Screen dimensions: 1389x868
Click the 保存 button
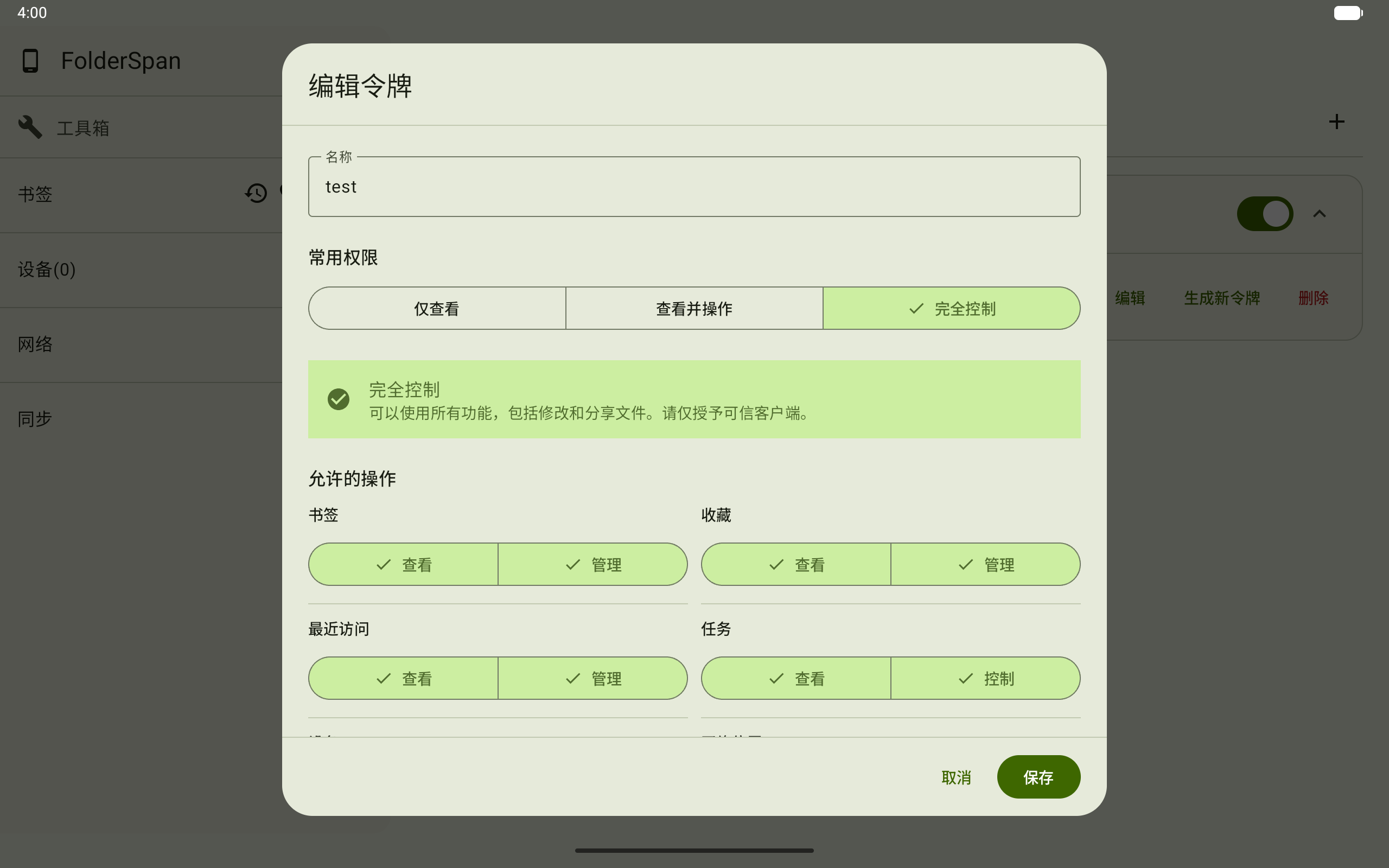(x=1038, y=777)
